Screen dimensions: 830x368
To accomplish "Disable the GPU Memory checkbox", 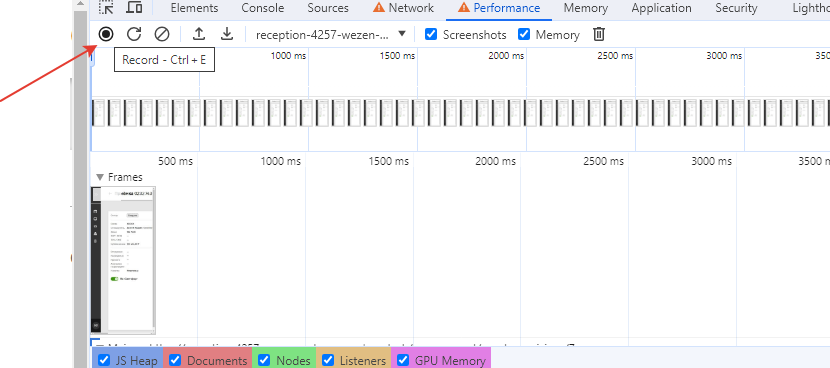I will [403, 360].
